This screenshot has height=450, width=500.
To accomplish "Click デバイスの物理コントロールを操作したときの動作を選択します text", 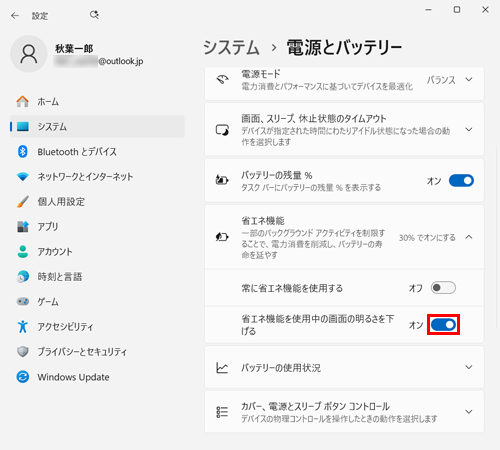I will coord(339,419).
